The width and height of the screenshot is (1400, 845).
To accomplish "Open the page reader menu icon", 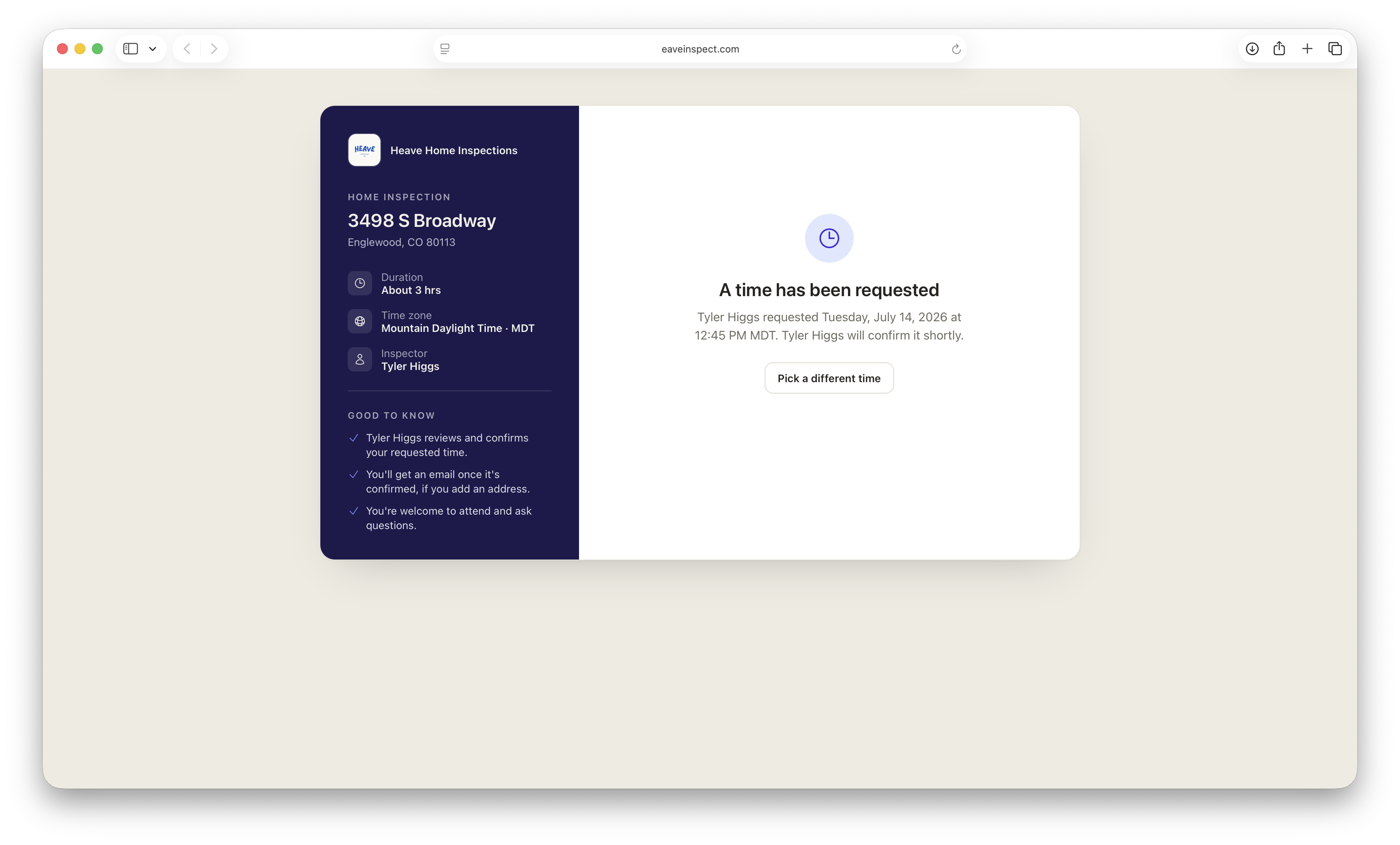I will click(445, 49).
